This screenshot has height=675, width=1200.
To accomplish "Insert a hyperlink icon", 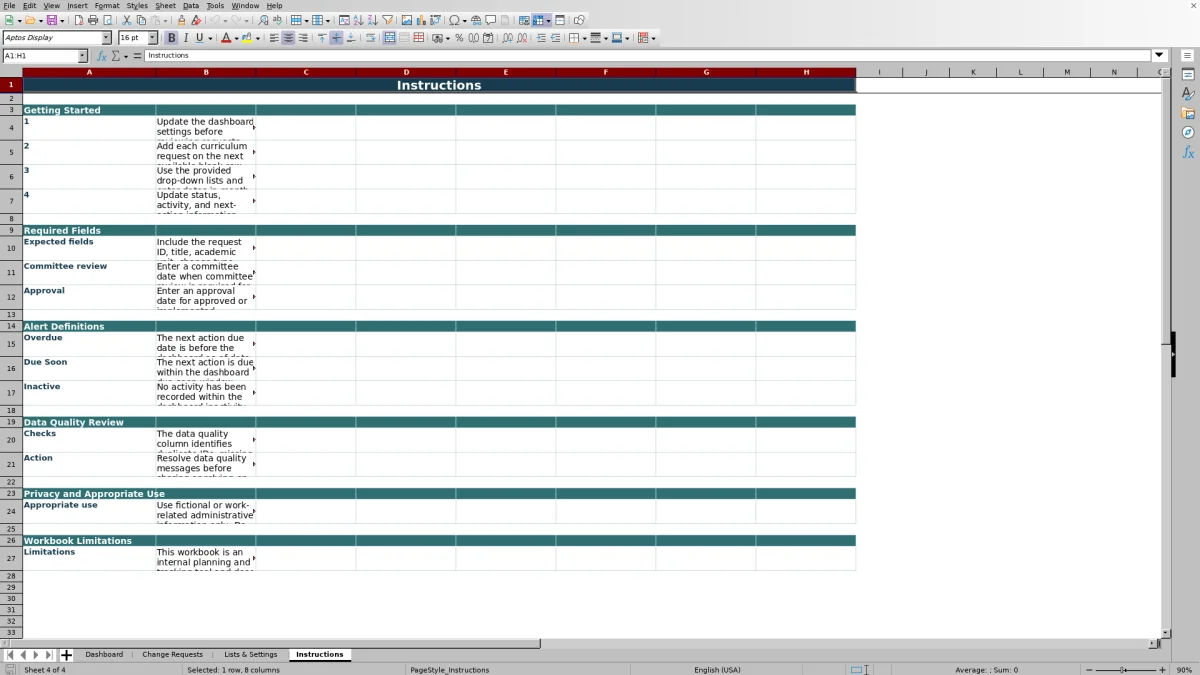I will 476,20.
